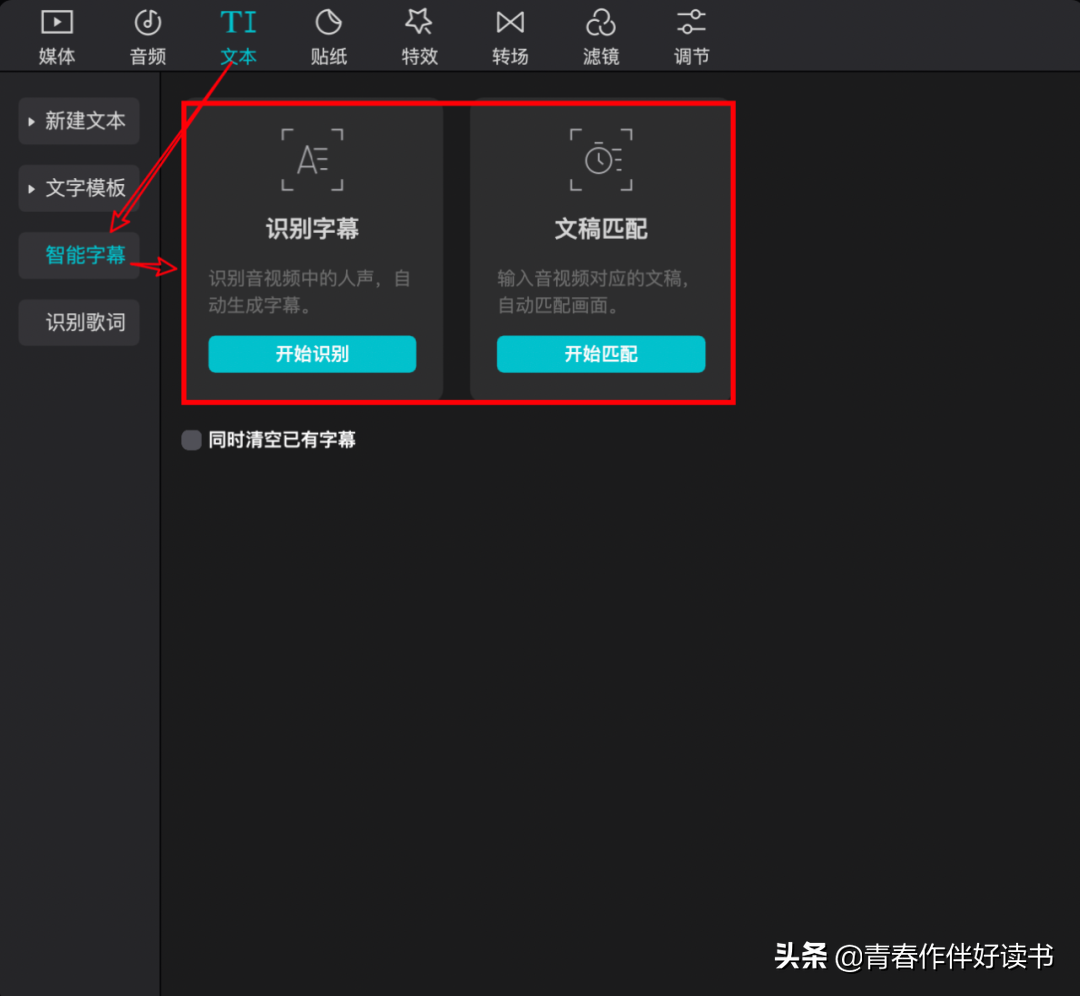Switch to the 文本 tab
The width and height of the screenshot is (1080, 996).
click(x=238, y=55)
